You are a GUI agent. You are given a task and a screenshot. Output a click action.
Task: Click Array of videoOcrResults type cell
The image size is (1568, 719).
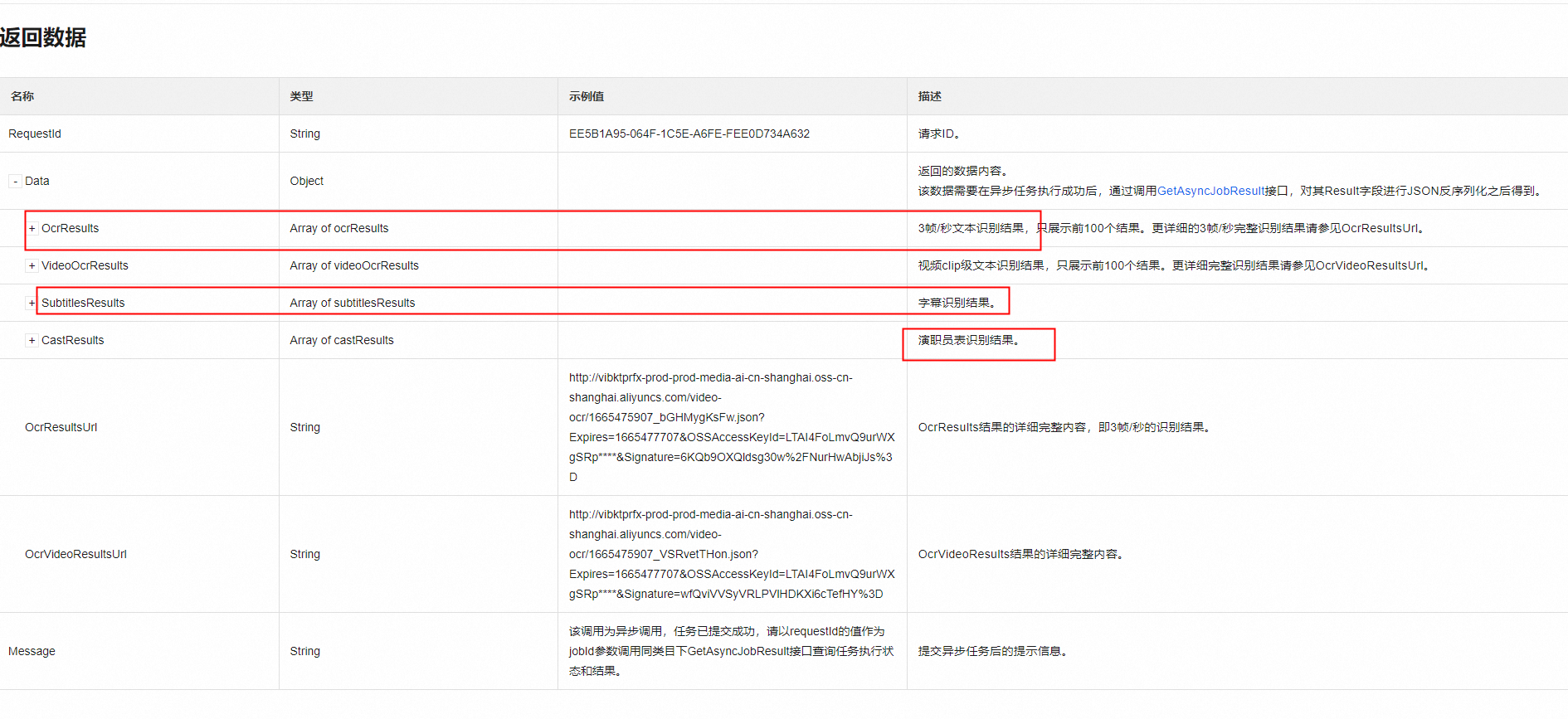[x=354, y=265]
